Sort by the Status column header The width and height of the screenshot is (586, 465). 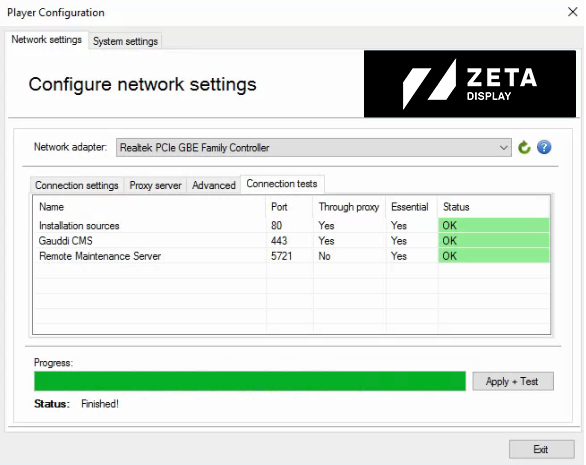pos(493,207)
